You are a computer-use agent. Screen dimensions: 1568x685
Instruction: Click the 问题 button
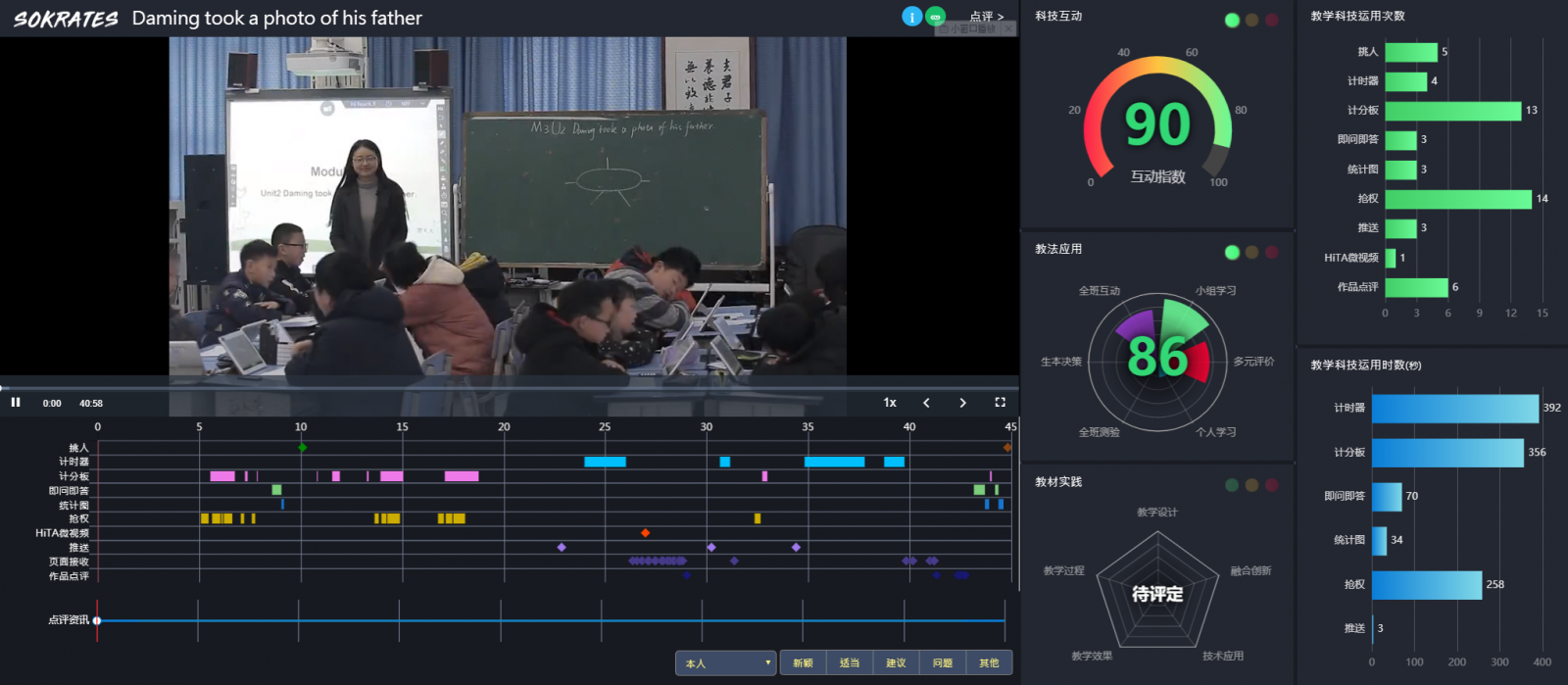tap(943, 663)
